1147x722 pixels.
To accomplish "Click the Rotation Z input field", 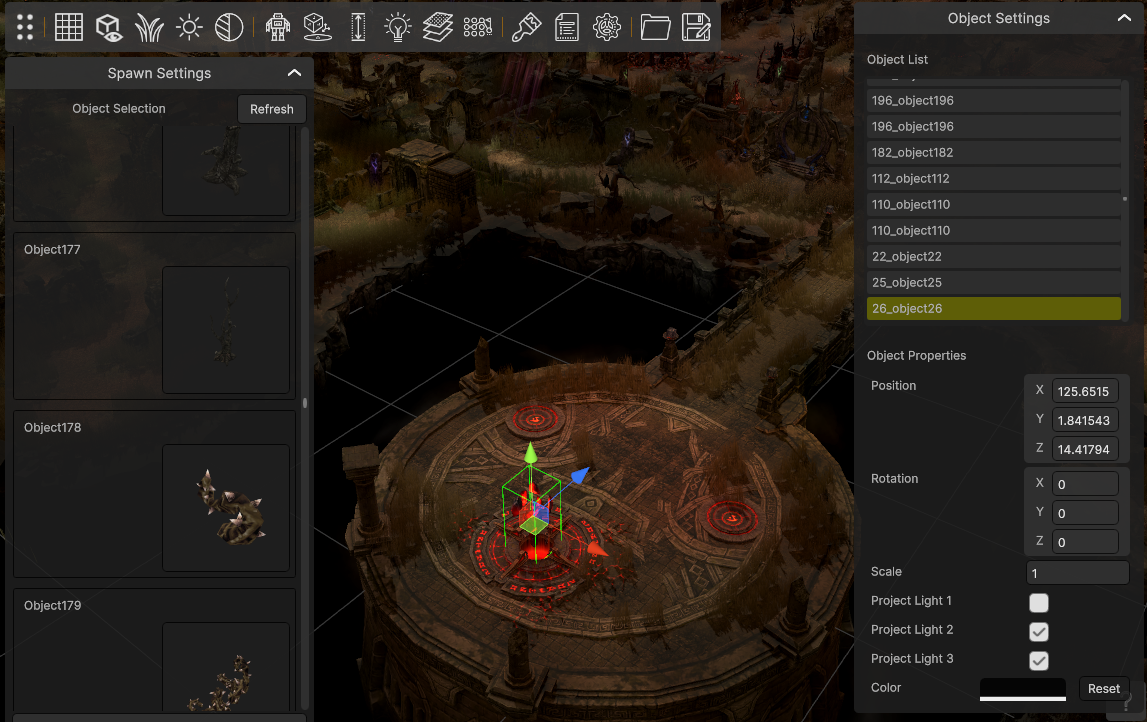I will pyautogui.click(x=1085, y=542).
